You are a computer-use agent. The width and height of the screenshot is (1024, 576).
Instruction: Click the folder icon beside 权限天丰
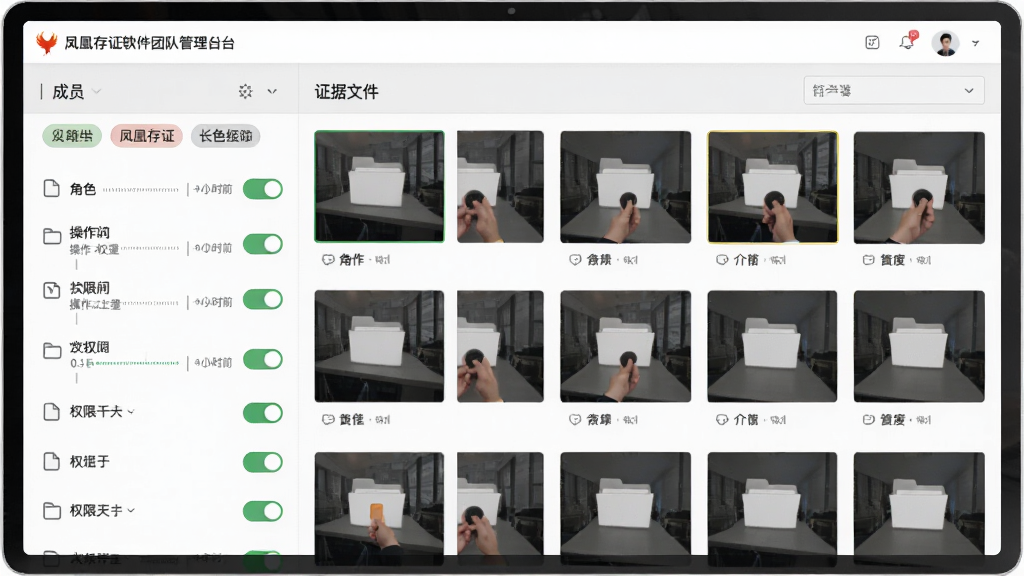[x=52, y=511]
